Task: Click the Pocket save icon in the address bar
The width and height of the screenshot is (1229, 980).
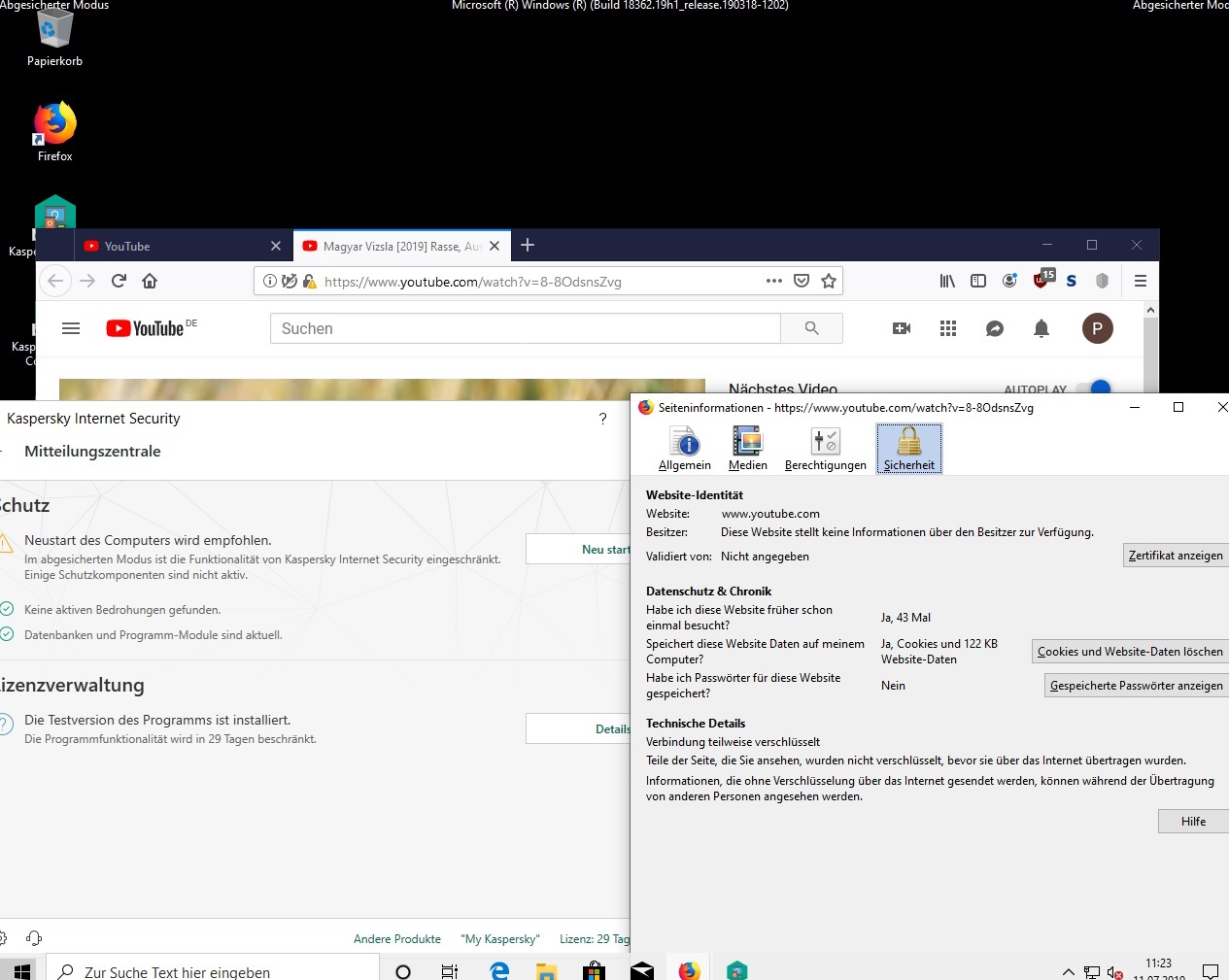Action: point(802,281)
